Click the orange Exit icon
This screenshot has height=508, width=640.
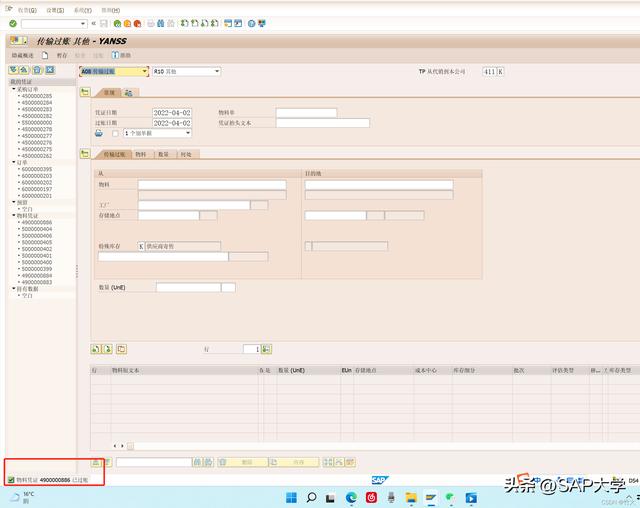(127, 24)
